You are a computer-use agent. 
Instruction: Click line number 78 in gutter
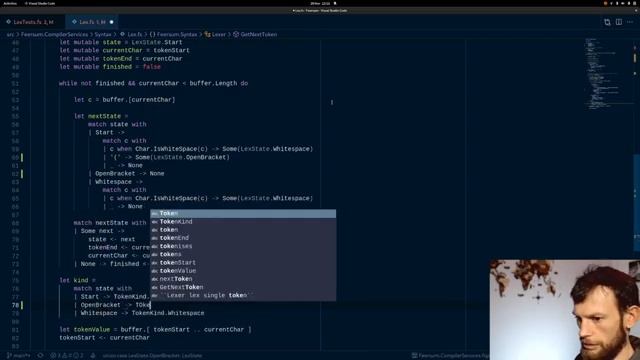point(15,305)
